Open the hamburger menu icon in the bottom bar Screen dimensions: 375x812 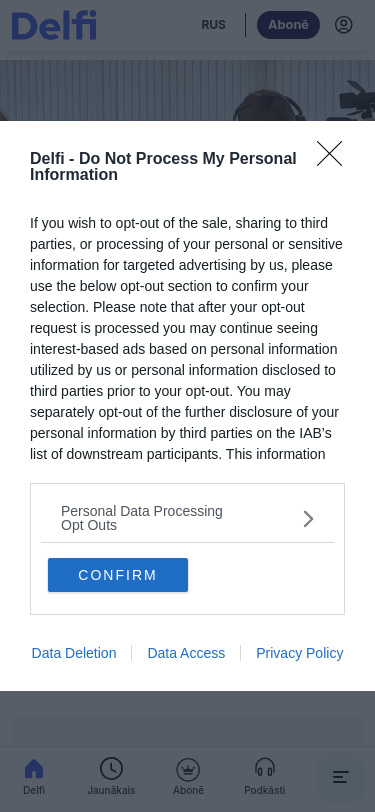click(x=340, y=777)
